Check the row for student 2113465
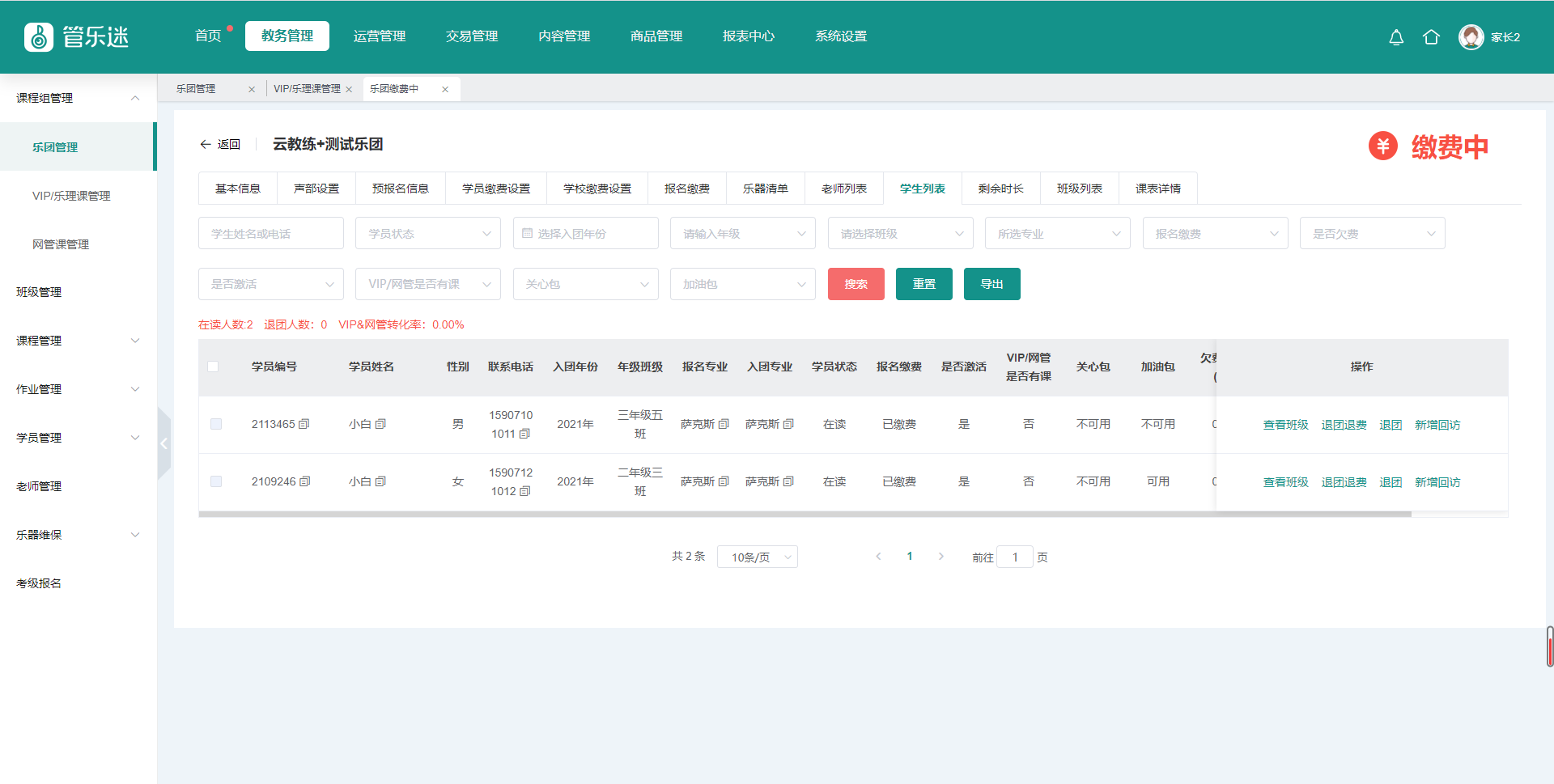The width and height of the screenshot is (1554, 784). pyautogui.click(x=216, y=424)
